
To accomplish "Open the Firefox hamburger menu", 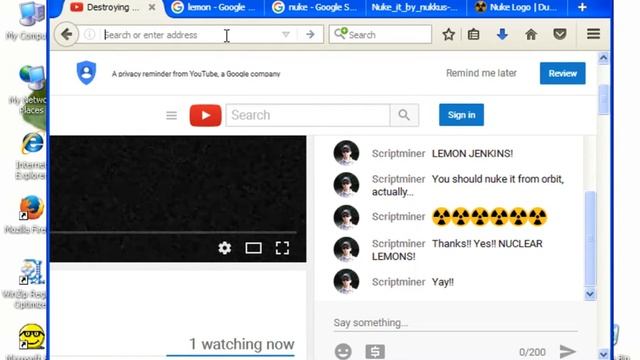I will pyautogui.click(x=593, y=34).
